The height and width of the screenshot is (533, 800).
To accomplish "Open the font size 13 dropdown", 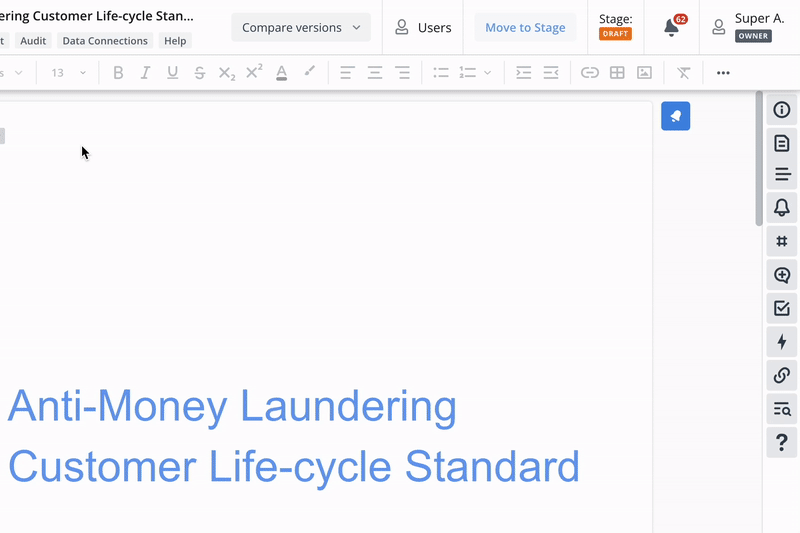I will click(x=69, y=73).
